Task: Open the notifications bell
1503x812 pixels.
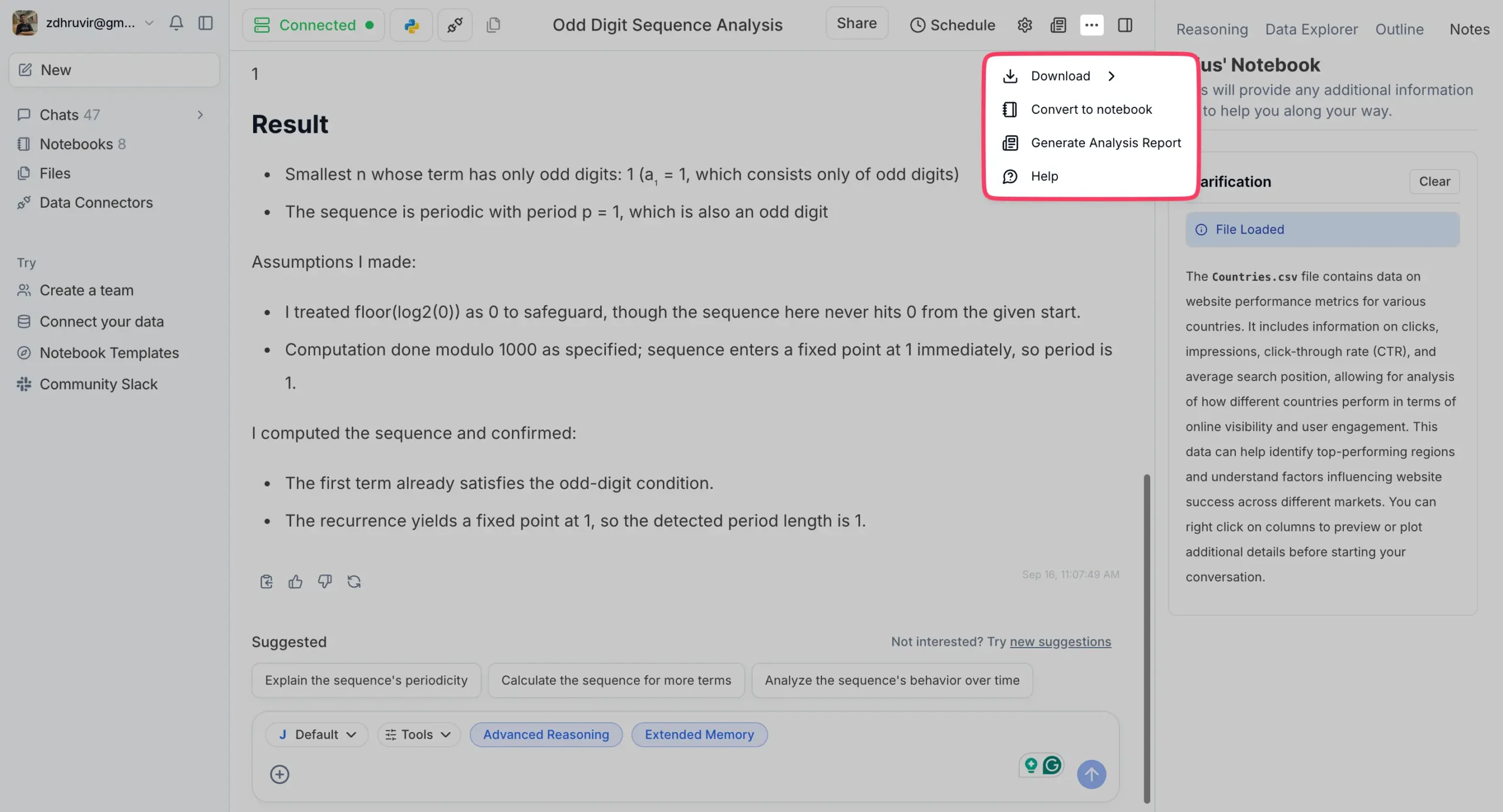Action: 176,23
